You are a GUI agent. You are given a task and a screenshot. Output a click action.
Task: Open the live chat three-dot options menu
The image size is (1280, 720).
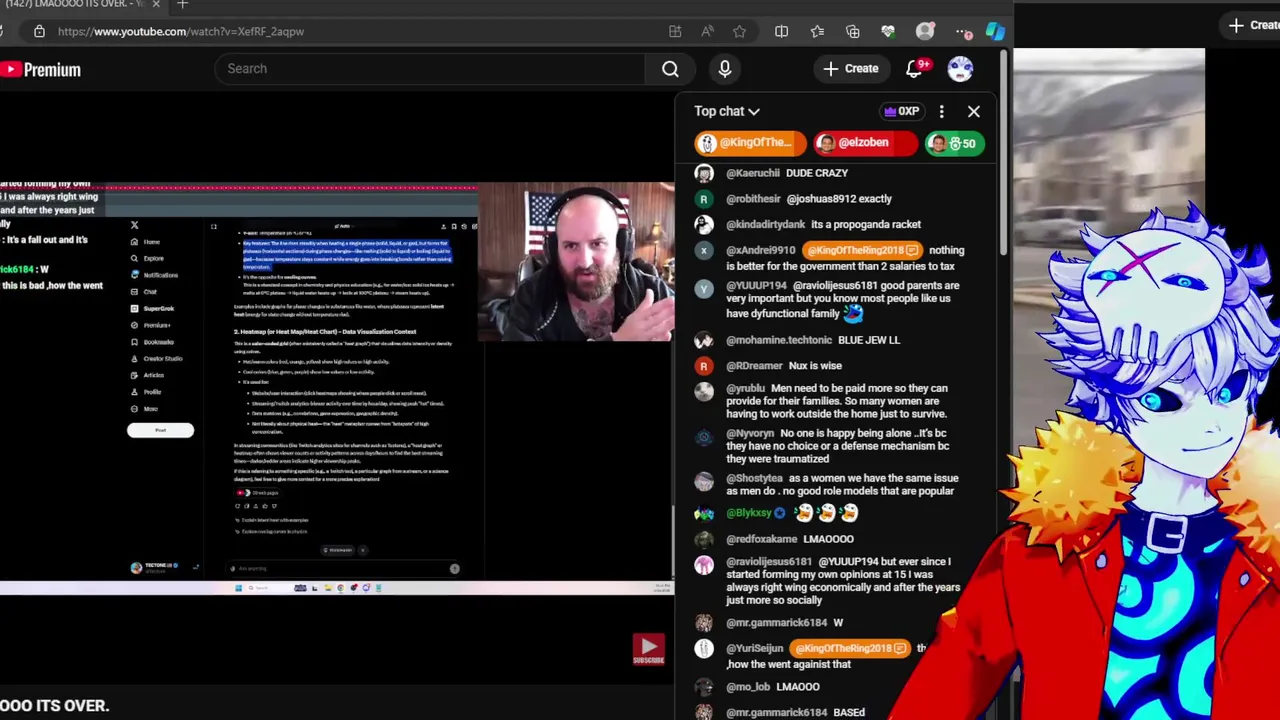click(941, 111)
